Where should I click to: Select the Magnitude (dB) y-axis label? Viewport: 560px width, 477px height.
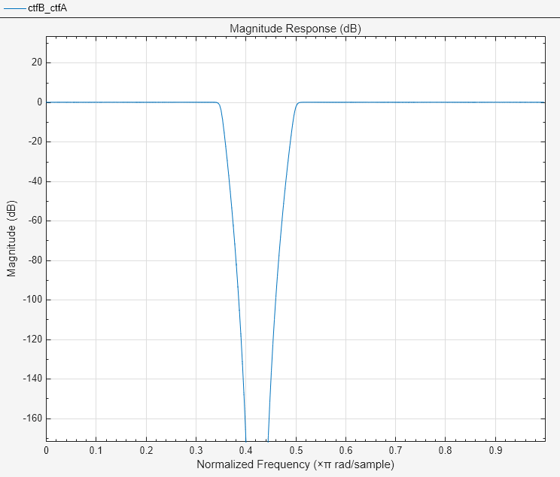tap(11, 238)
